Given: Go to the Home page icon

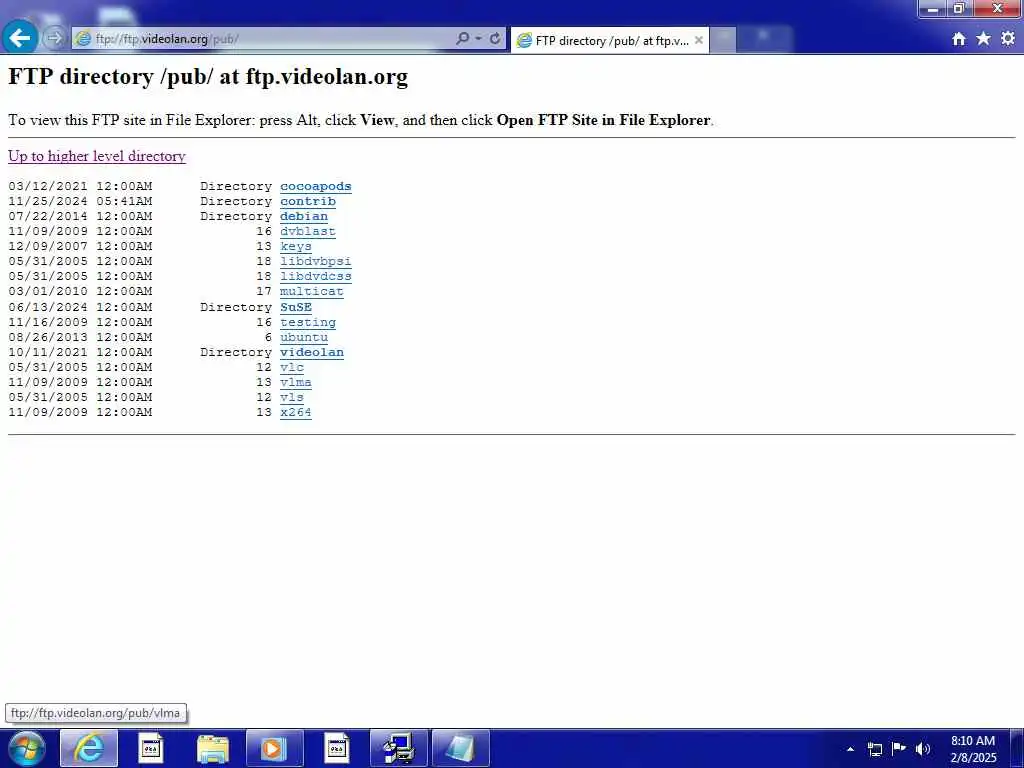Looking at the screenshot, I should pos(959,39).
